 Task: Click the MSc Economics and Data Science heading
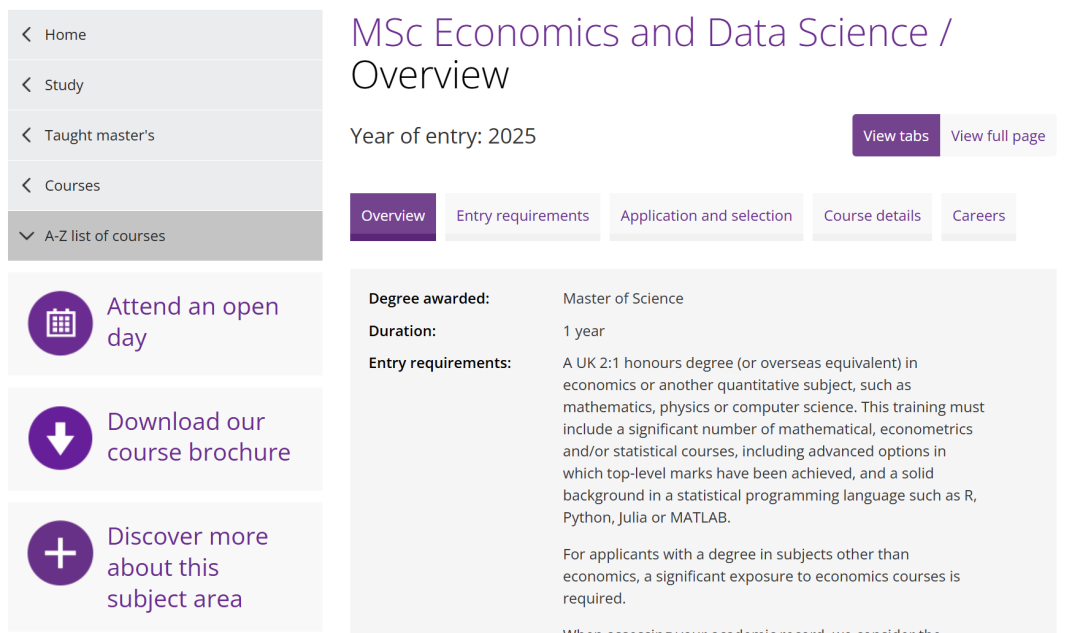(x=651, y=32)
